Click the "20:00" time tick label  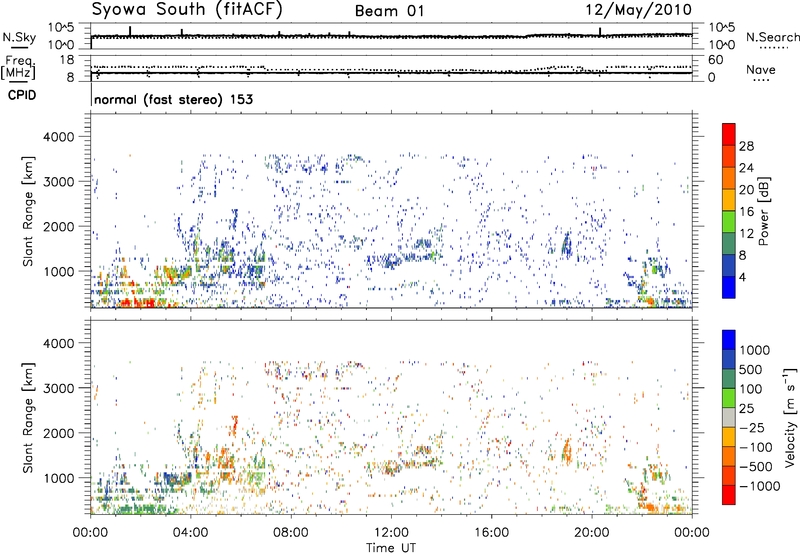click(x=592, y=533)
